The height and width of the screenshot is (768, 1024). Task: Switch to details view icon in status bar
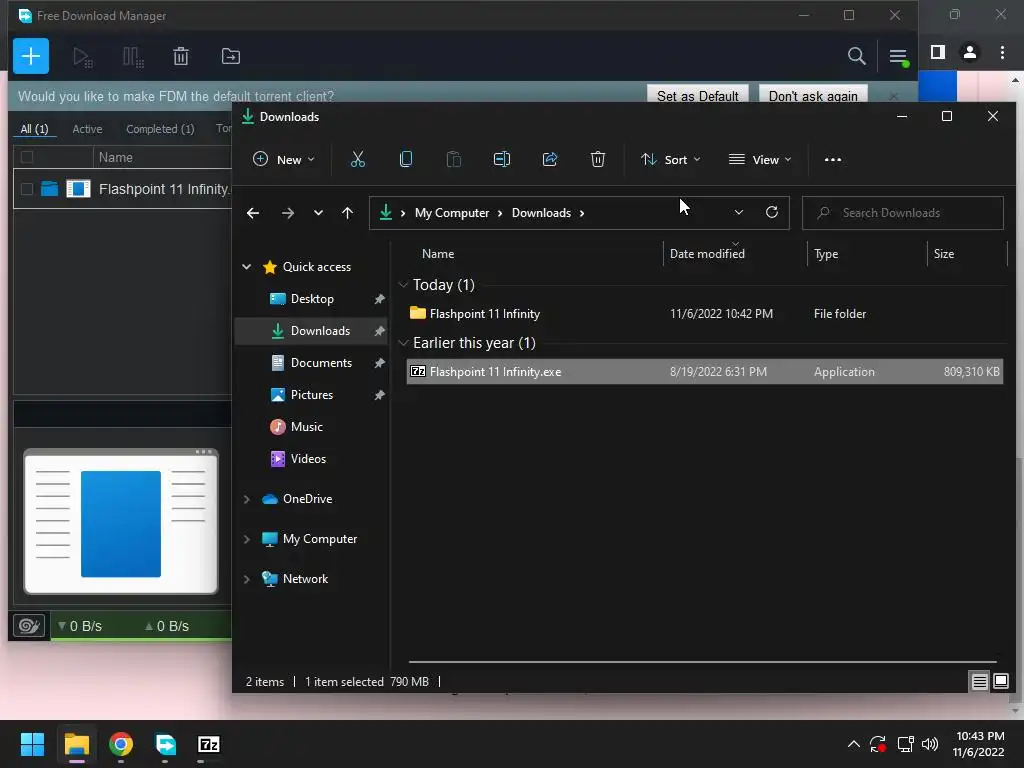pyautogui.click(x=979, y=682)
